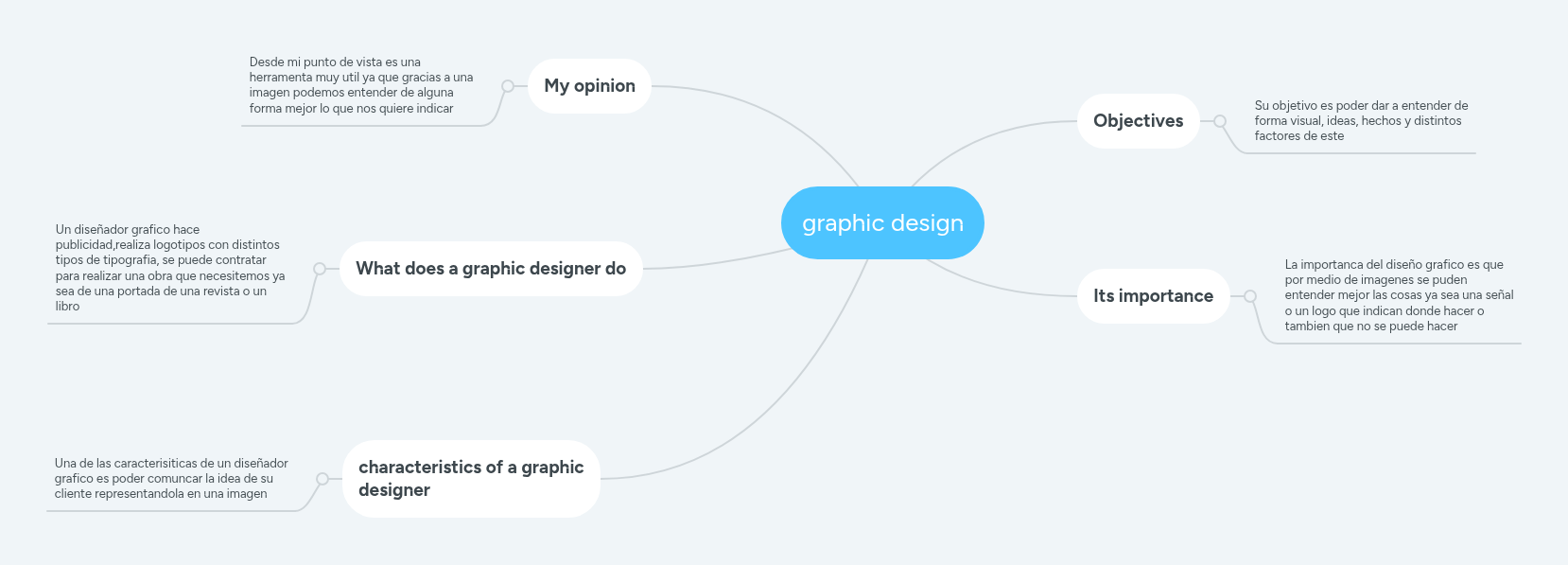Select 'What does a graphic designer do' node
Viewport: 1568px width, 565px height.
[x=491, y=269]
